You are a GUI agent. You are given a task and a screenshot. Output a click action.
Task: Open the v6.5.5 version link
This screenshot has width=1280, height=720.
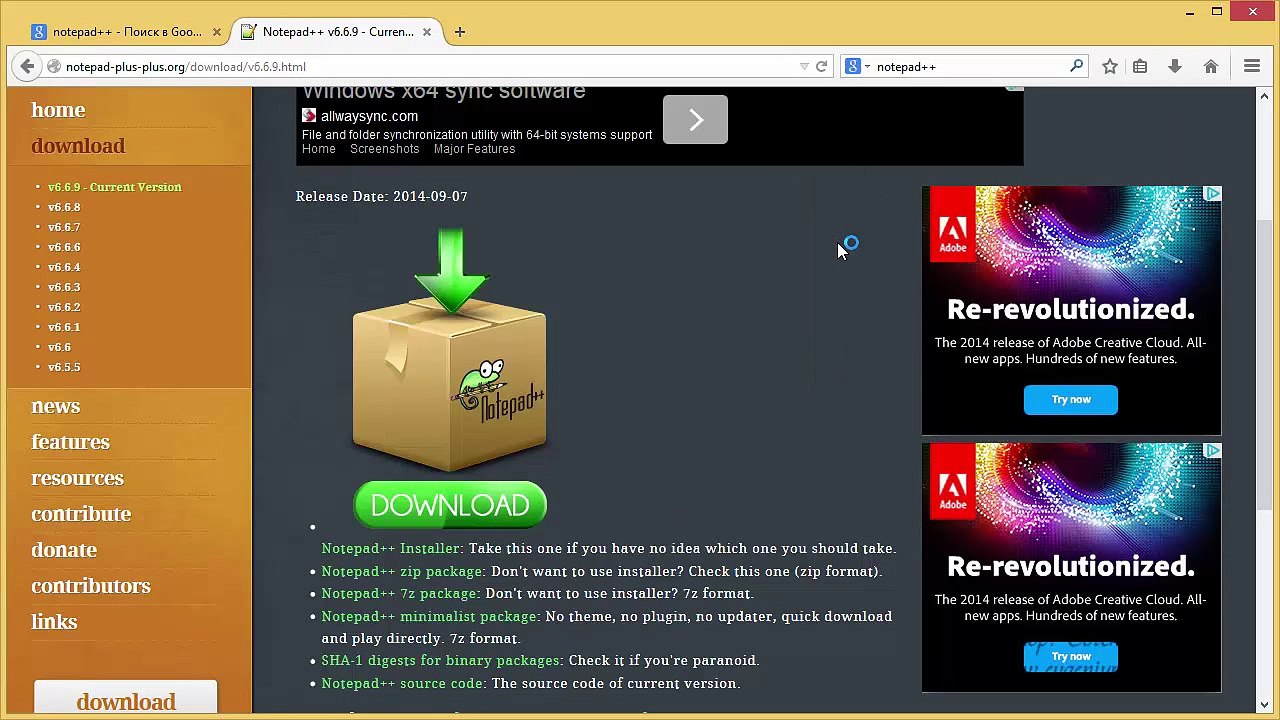pos(64,367)
